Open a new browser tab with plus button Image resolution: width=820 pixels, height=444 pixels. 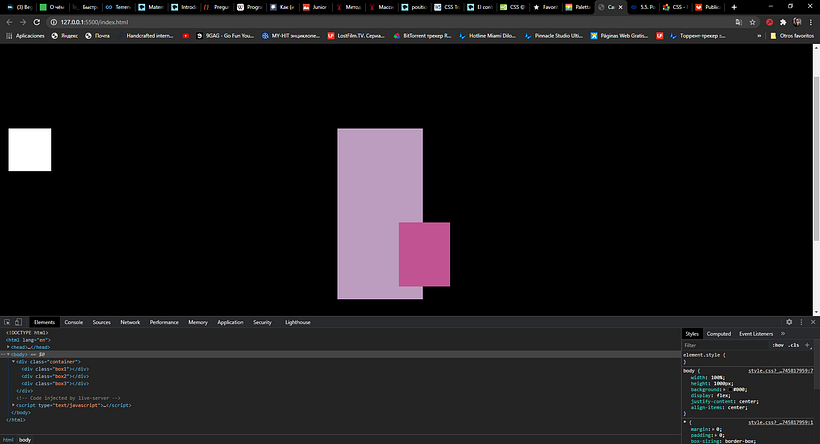click(x=734, y=7)
